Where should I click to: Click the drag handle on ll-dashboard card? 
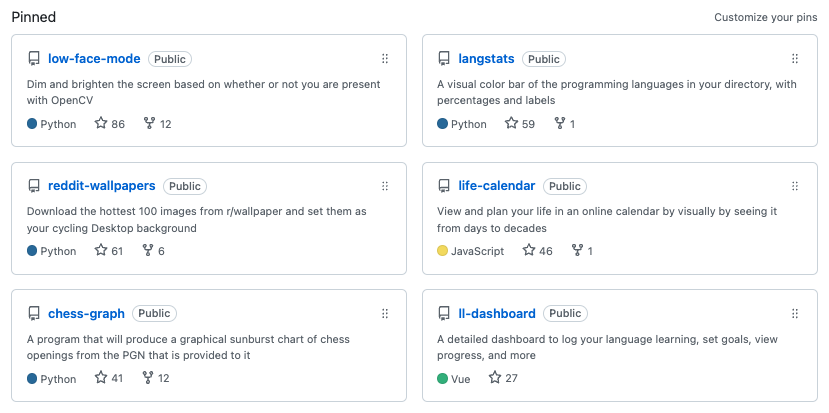click(x=795, y=313)
